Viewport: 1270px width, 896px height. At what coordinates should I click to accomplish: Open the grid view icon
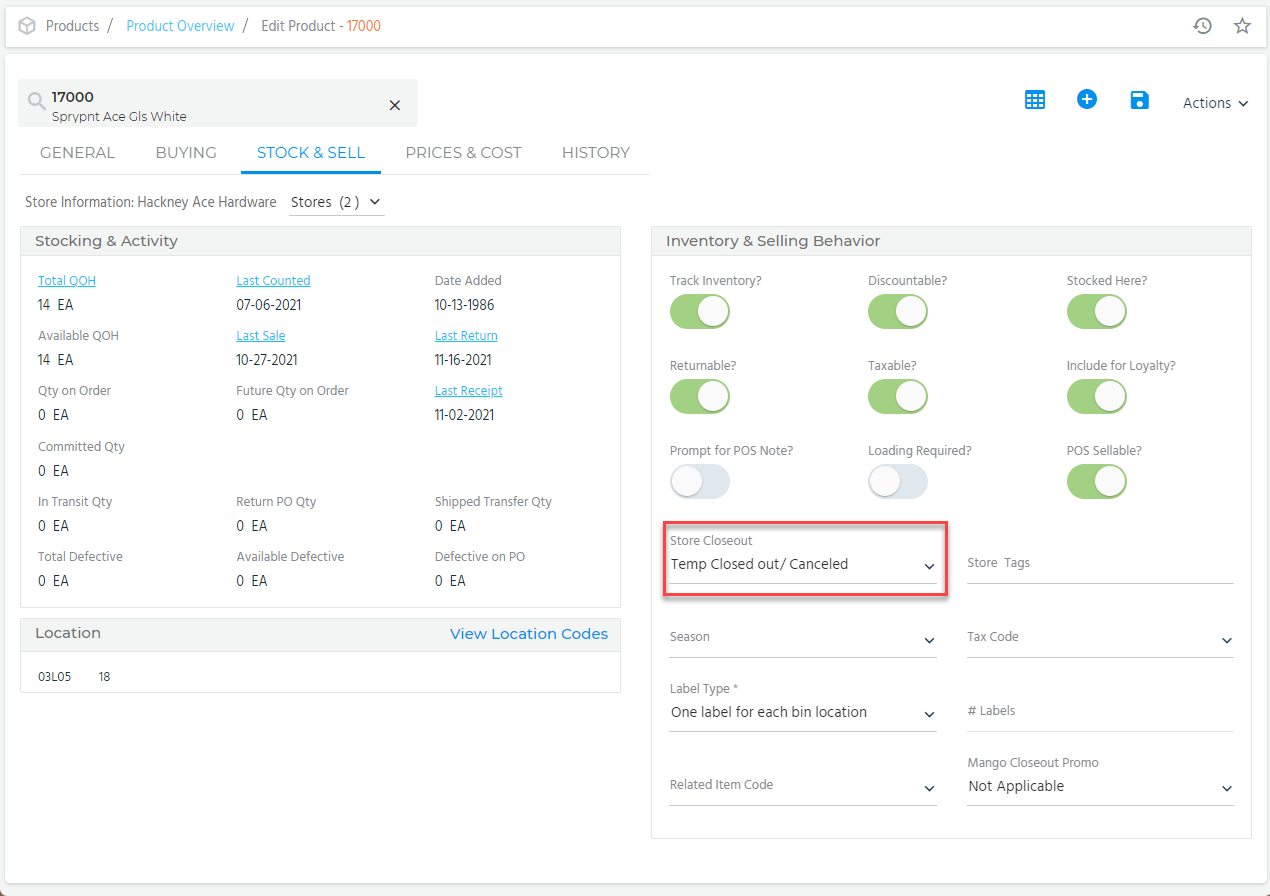pyautogui.click(x=1035, y=100)
